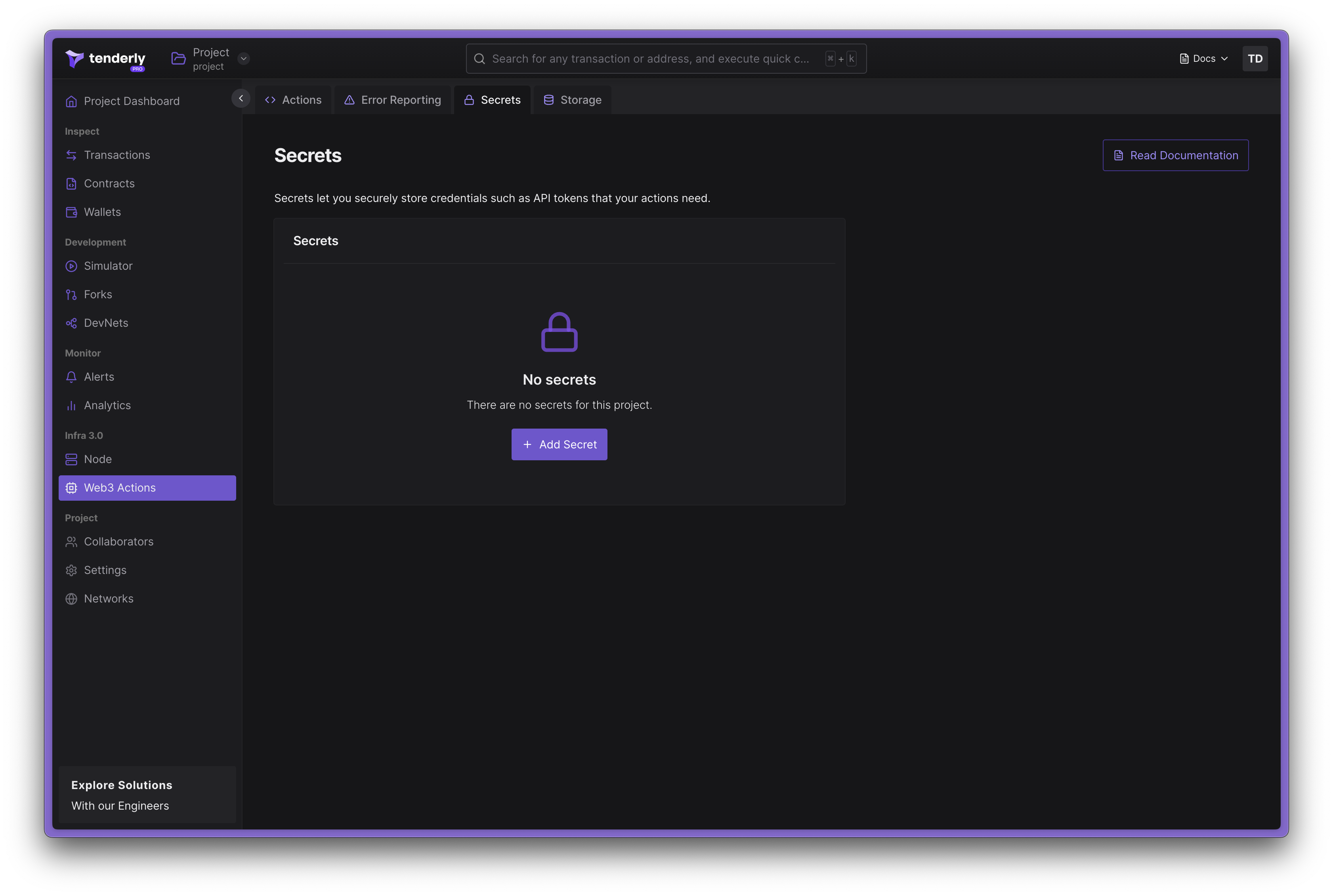Click the document icon in Read Documentation
This screenshot has height=896, width=1333.
point(1118,155)
